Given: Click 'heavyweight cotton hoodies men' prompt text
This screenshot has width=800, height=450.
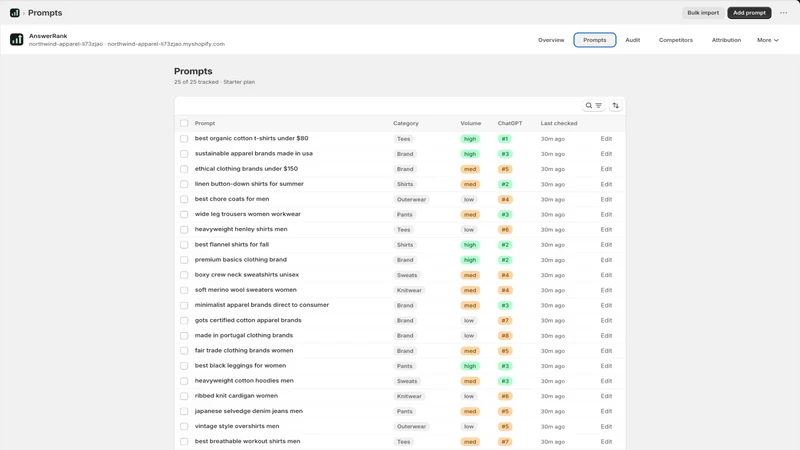Looking at the screenshot, I should [244, 381].
